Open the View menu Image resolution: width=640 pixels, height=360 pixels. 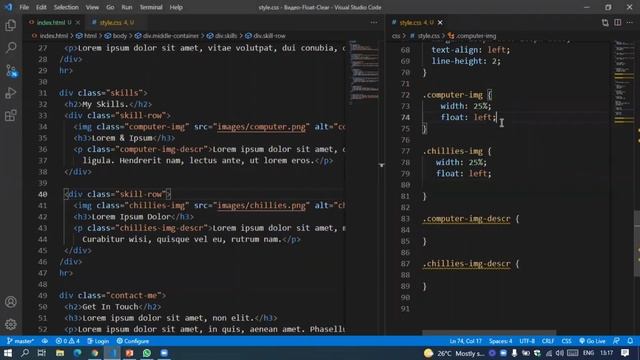[x=92, y=7]
